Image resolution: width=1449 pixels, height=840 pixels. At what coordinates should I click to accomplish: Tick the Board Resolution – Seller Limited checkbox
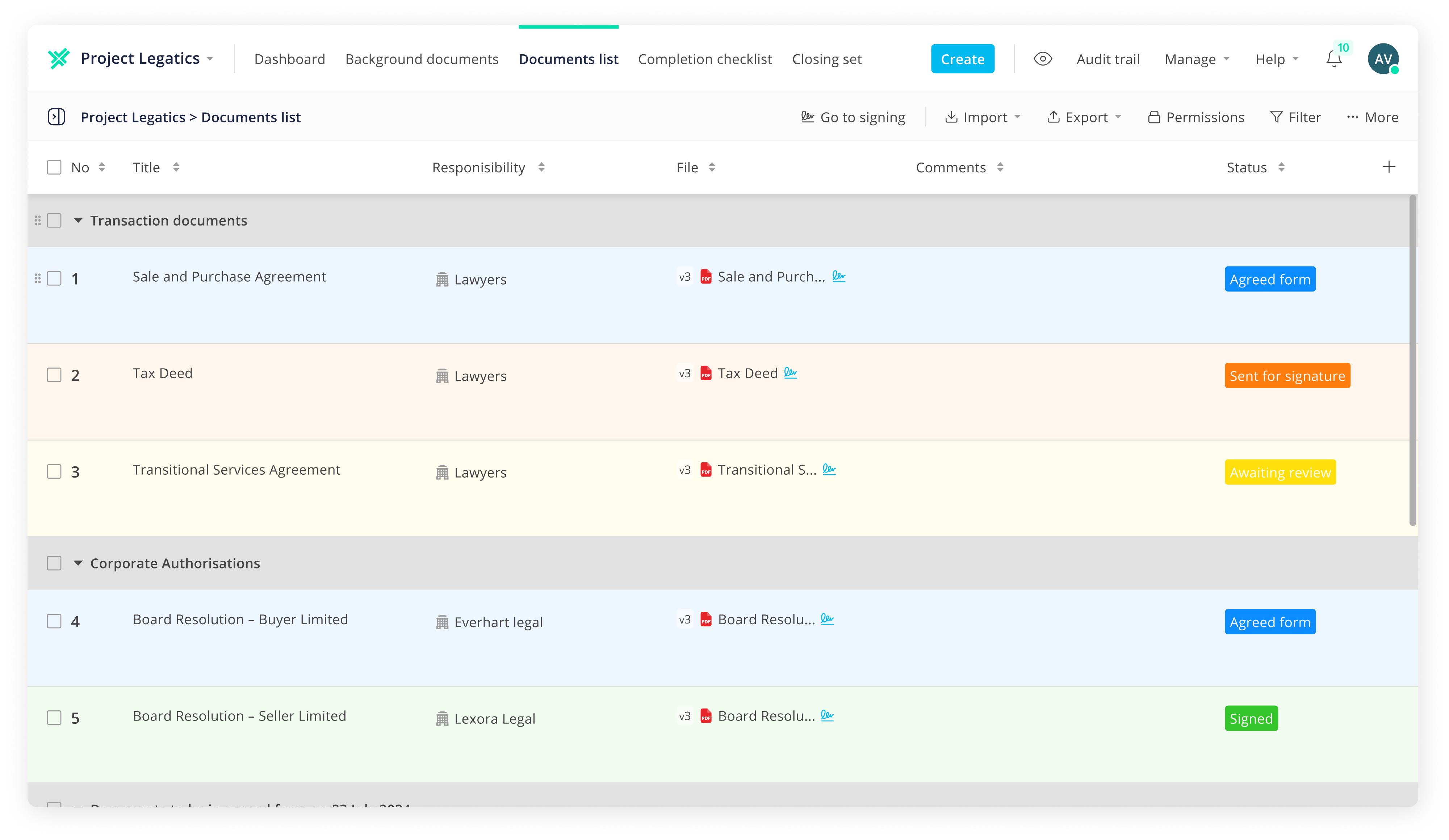coord(54,718)
